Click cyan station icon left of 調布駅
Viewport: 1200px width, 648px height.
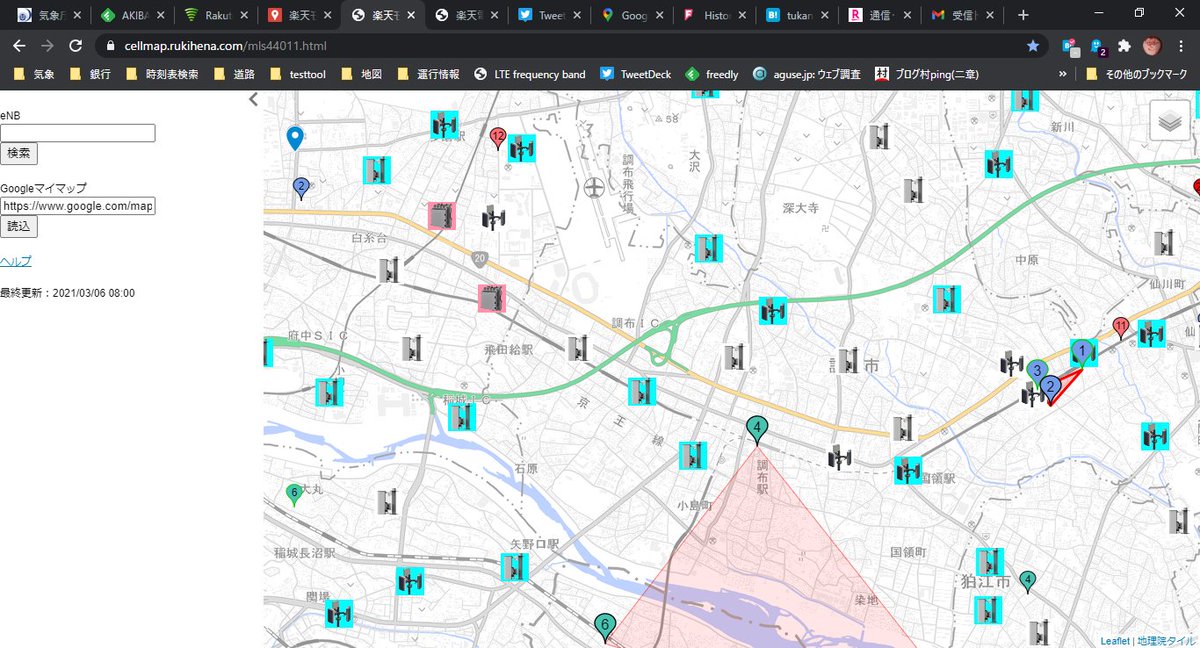click(692, 456)
